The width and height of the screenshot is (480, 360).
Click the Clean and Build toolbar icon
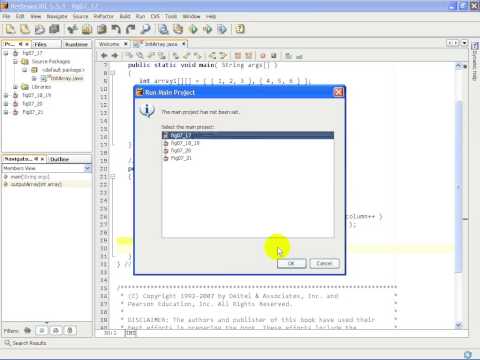click(178, 29)
